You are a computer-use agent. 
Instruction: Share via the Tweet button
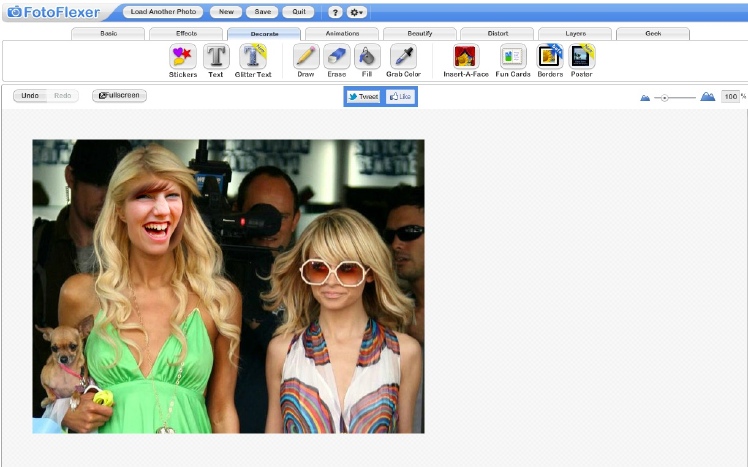[364, 97]
